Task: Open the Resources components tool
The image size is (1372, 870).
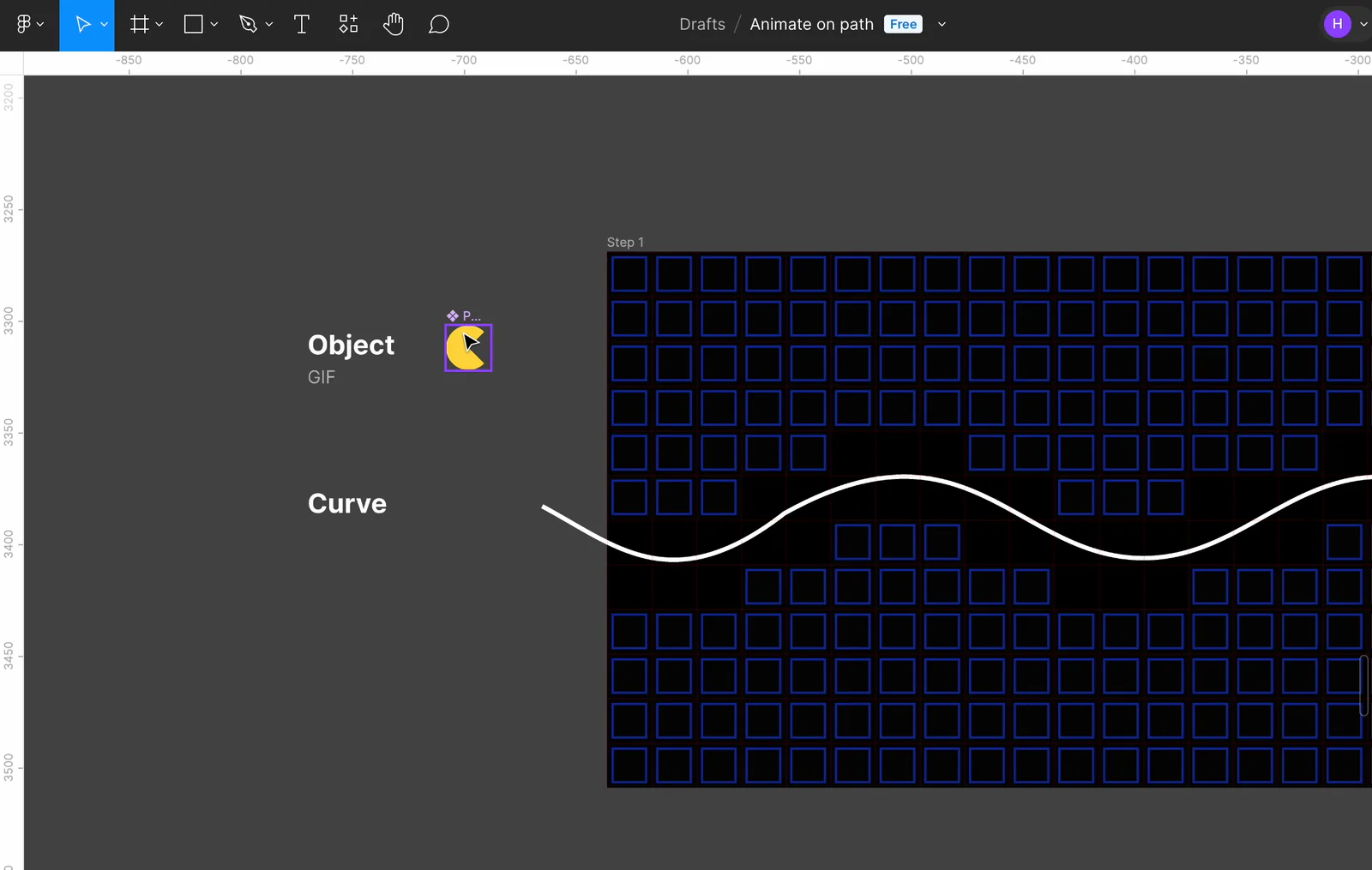Action: 348,25
